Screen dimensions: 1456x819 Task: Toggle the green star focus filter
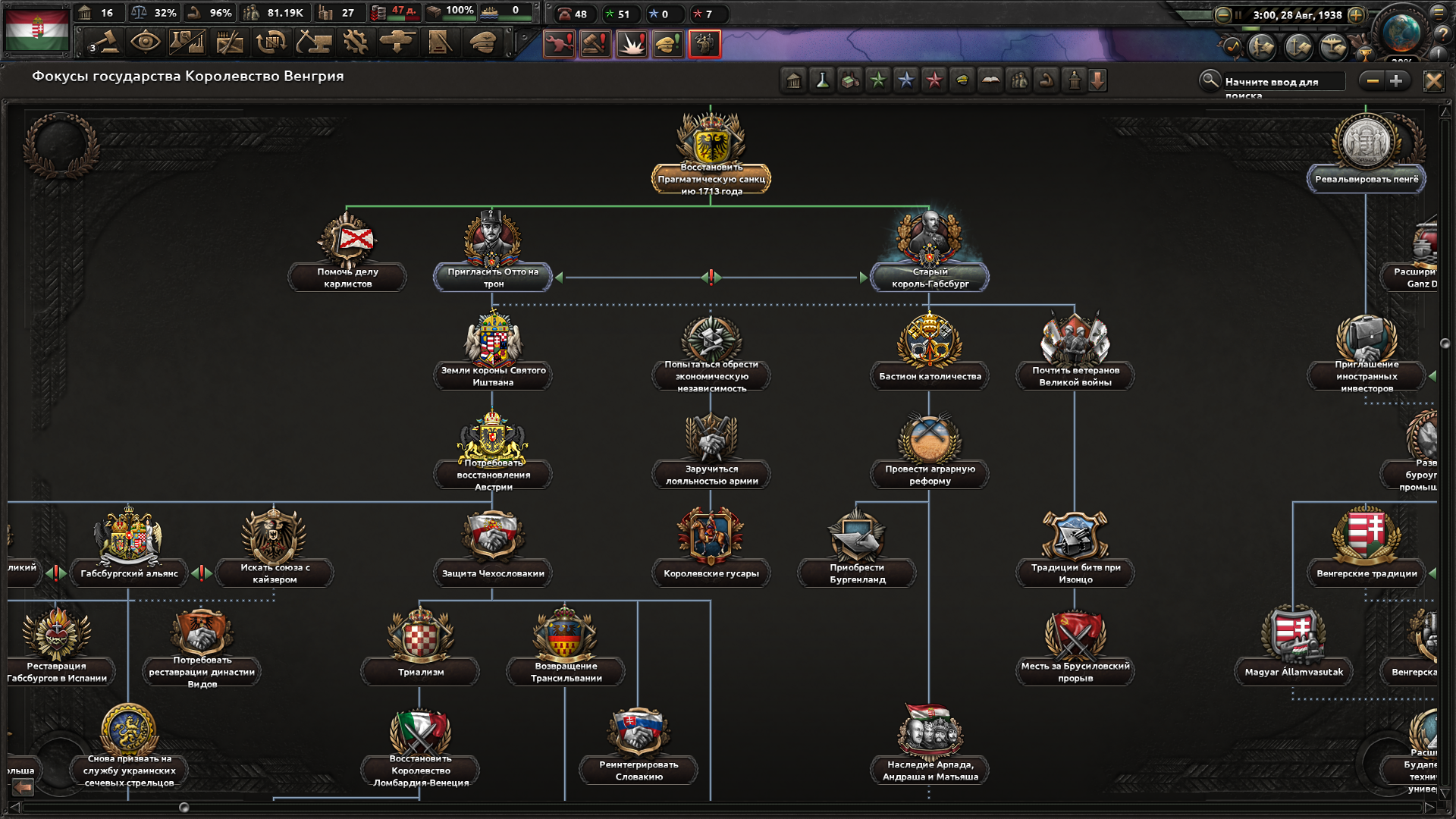pyautogui.click(x=878, y=80)
